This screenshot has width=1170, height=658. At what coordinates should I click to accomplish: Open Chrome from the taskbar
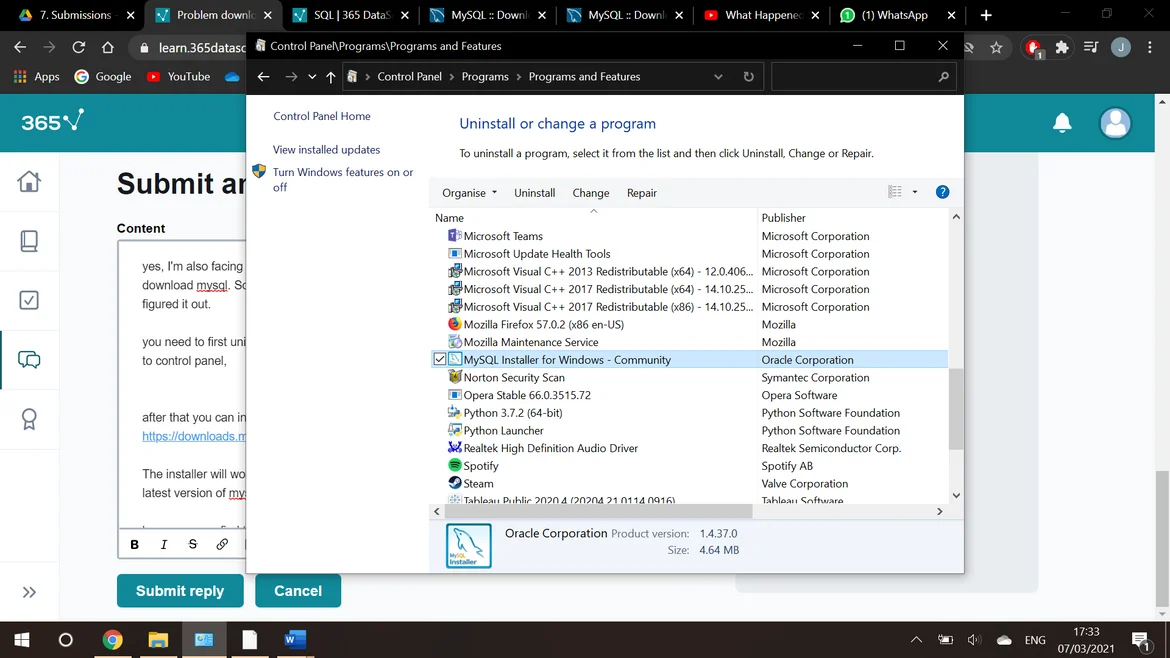[x=112, y=640]
